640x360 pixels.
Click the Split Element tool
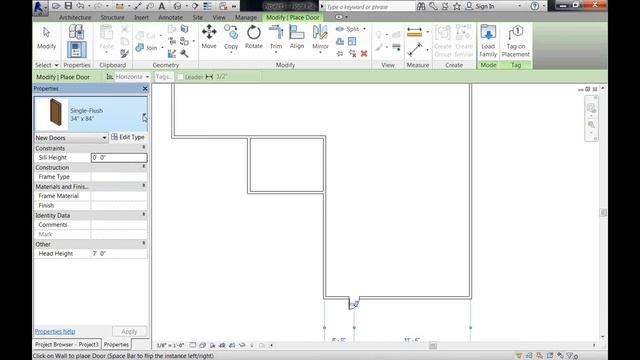pos(347,29)
